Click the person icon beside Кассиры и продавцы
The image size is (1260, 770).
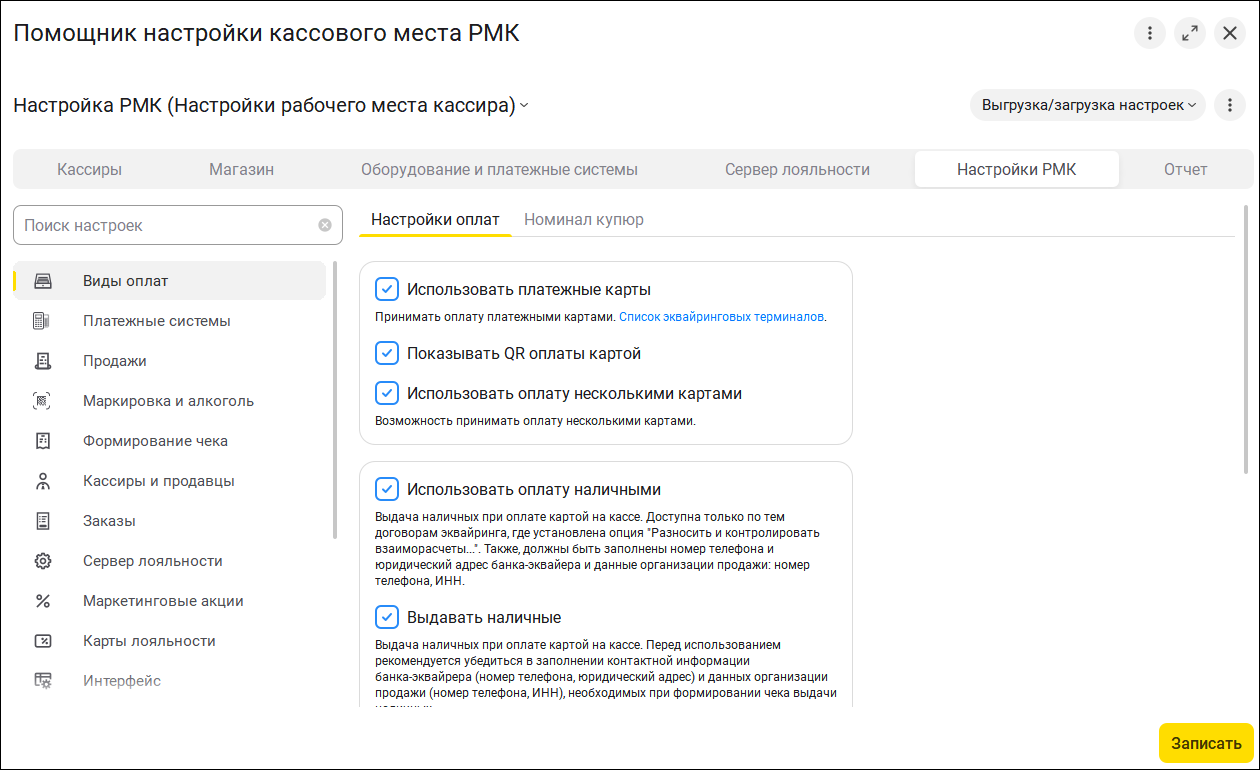tap(42, 481)
